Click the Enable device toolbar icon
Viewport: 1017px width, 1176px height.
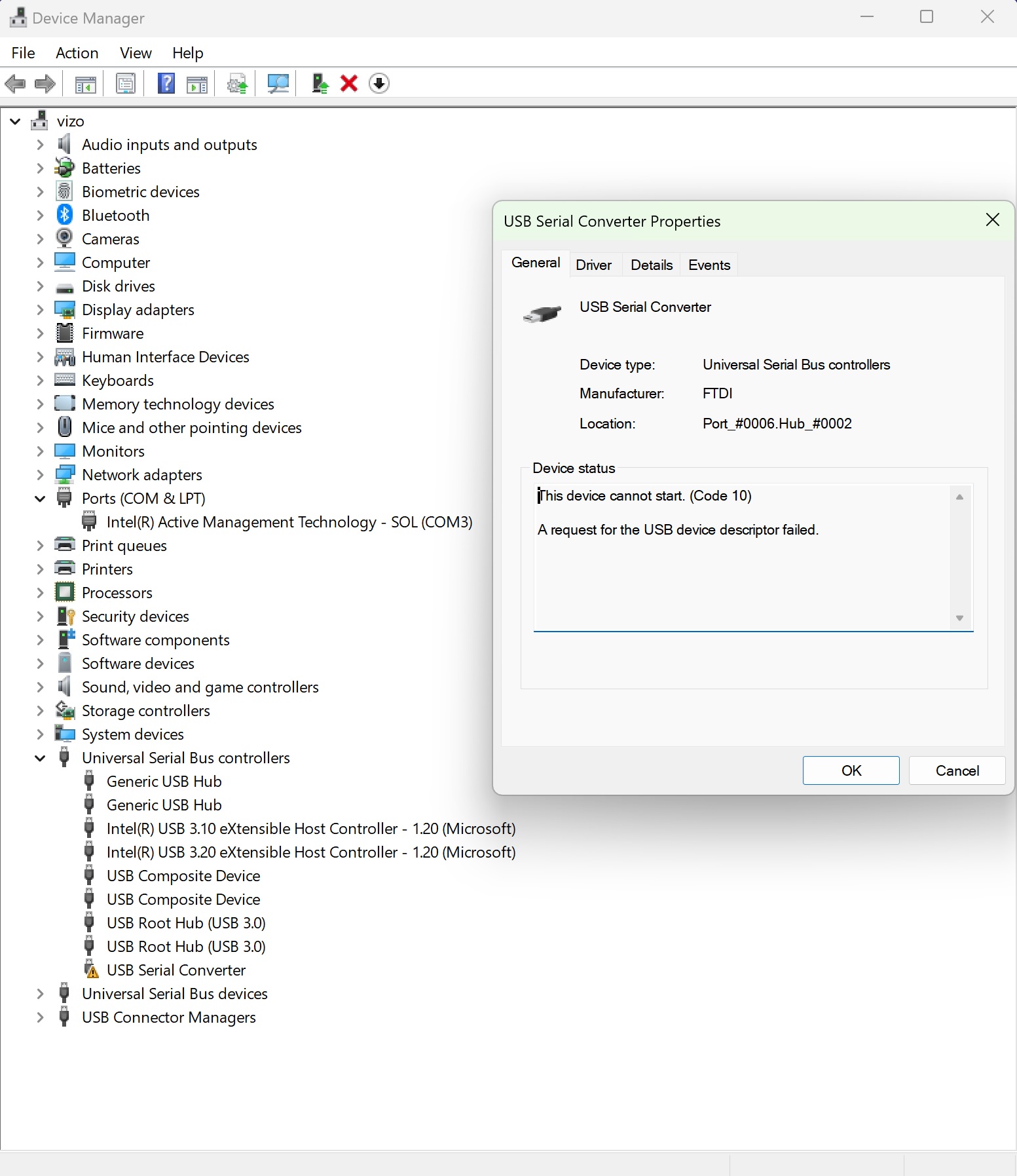click(x=320, y=83)
